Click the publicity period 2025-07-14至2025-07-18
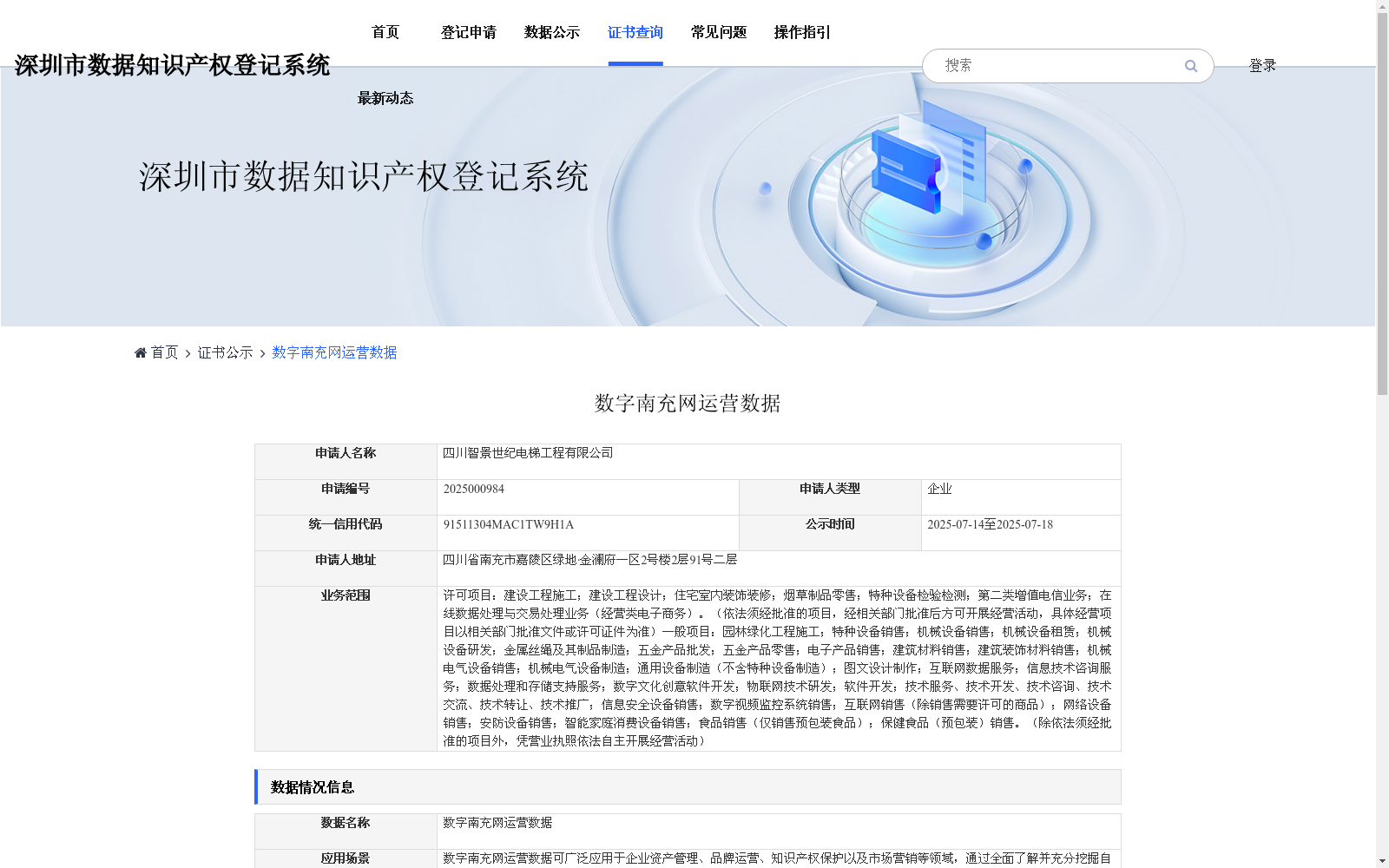The image size is (1389, 868). [990, 524]
